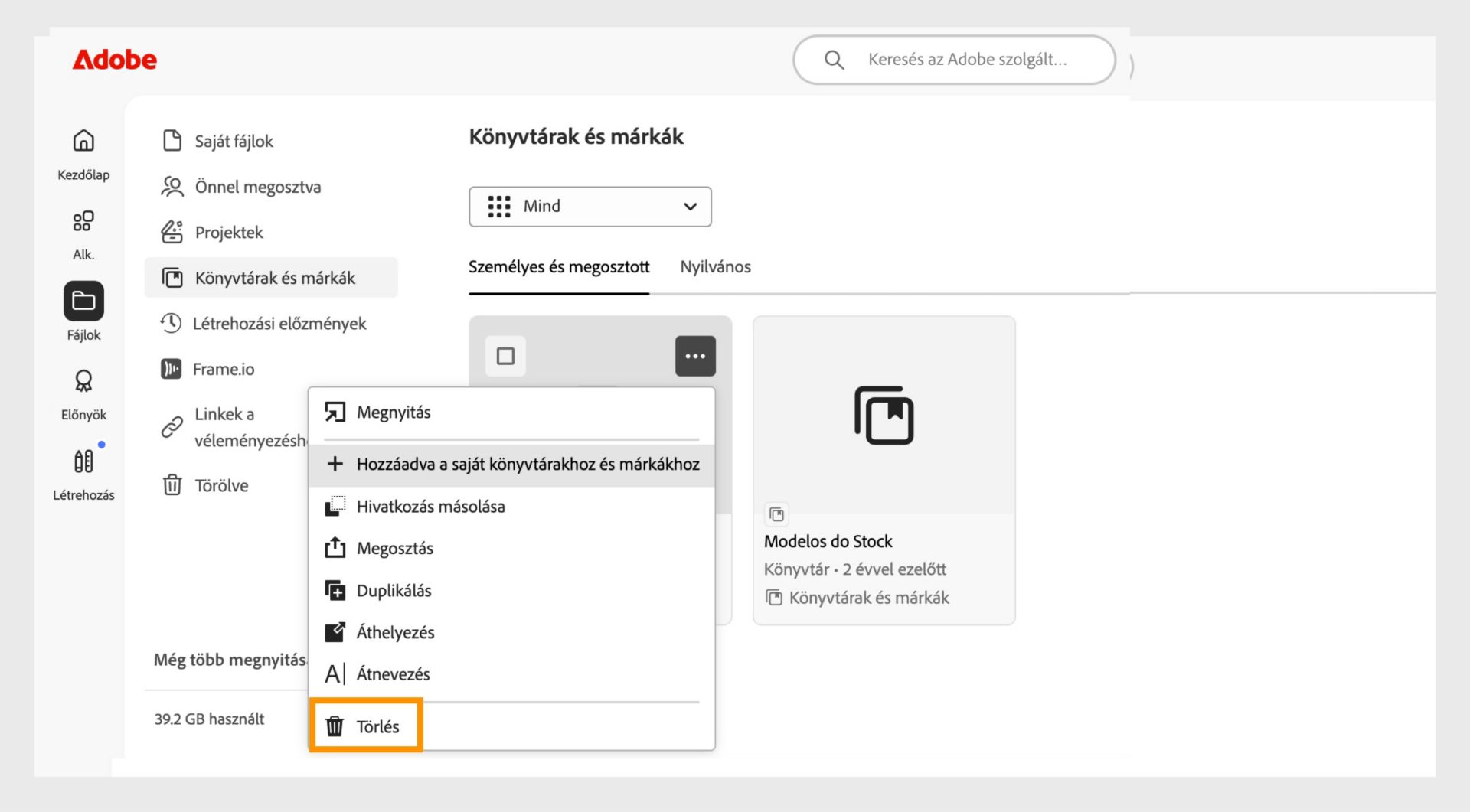Click the Hivatkozás másolása copy icon
This screenshot has width=1470, height=812.
pyautogui.click(x=335, y=507)
